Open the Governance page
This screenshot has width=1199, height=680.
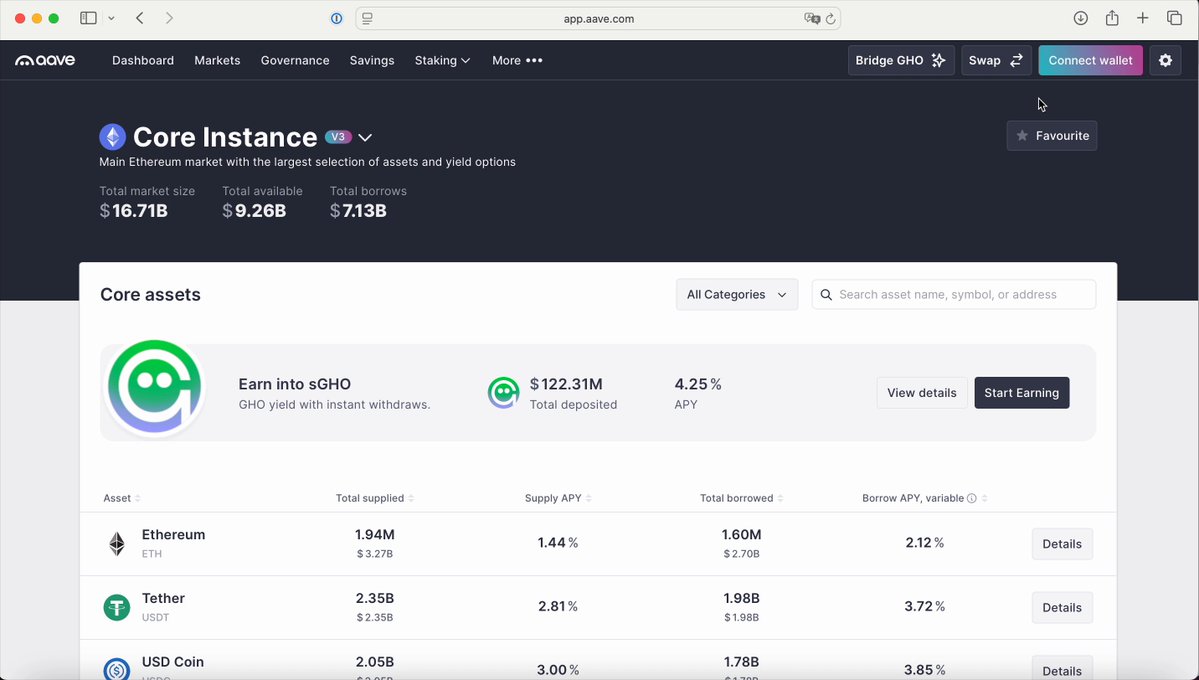click(x=295, y=60)
